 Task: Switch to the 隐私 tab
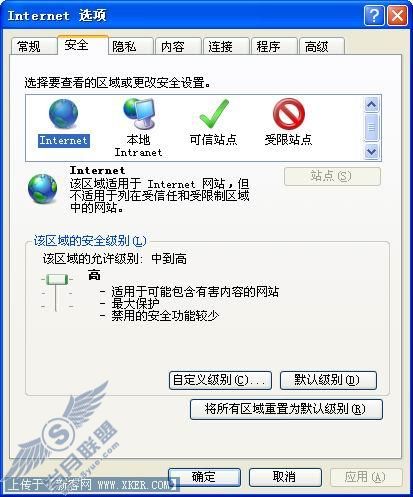130,46
